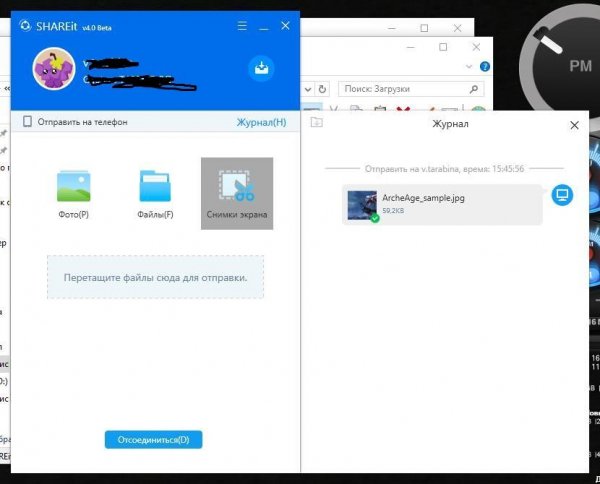
Task: Click the SHAREit logo icon
Action: tap(25, 26)
